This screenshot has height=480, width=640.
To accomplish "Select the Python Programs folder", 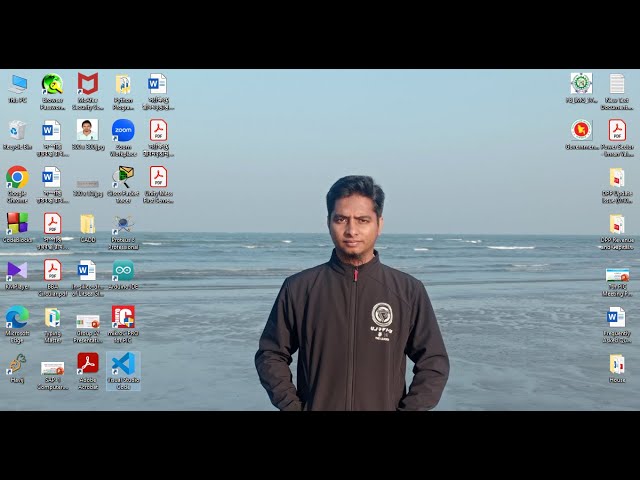I will pos(123,84).
